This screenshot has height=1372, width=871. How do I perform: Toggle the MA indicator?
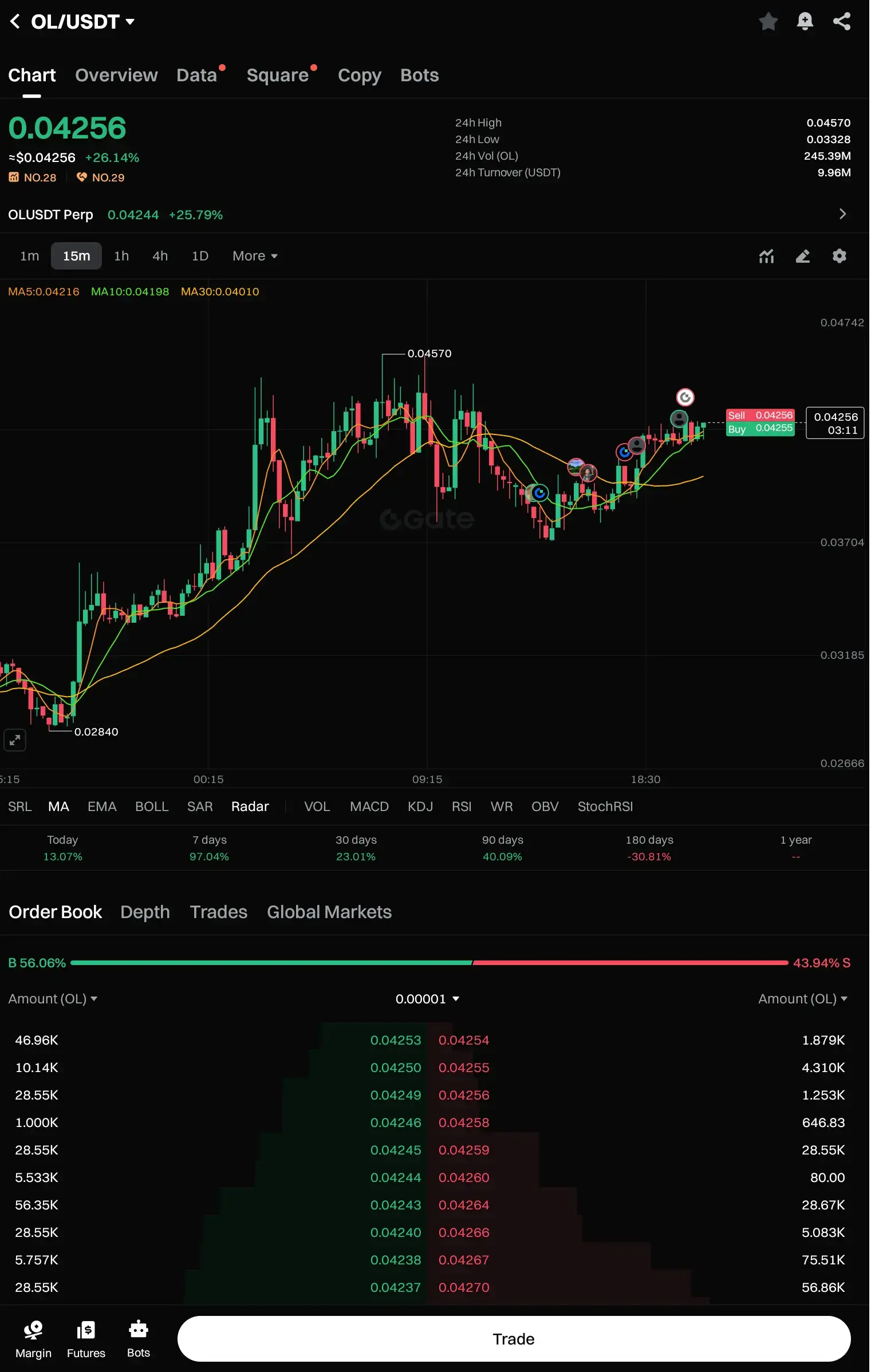(58, 806)
